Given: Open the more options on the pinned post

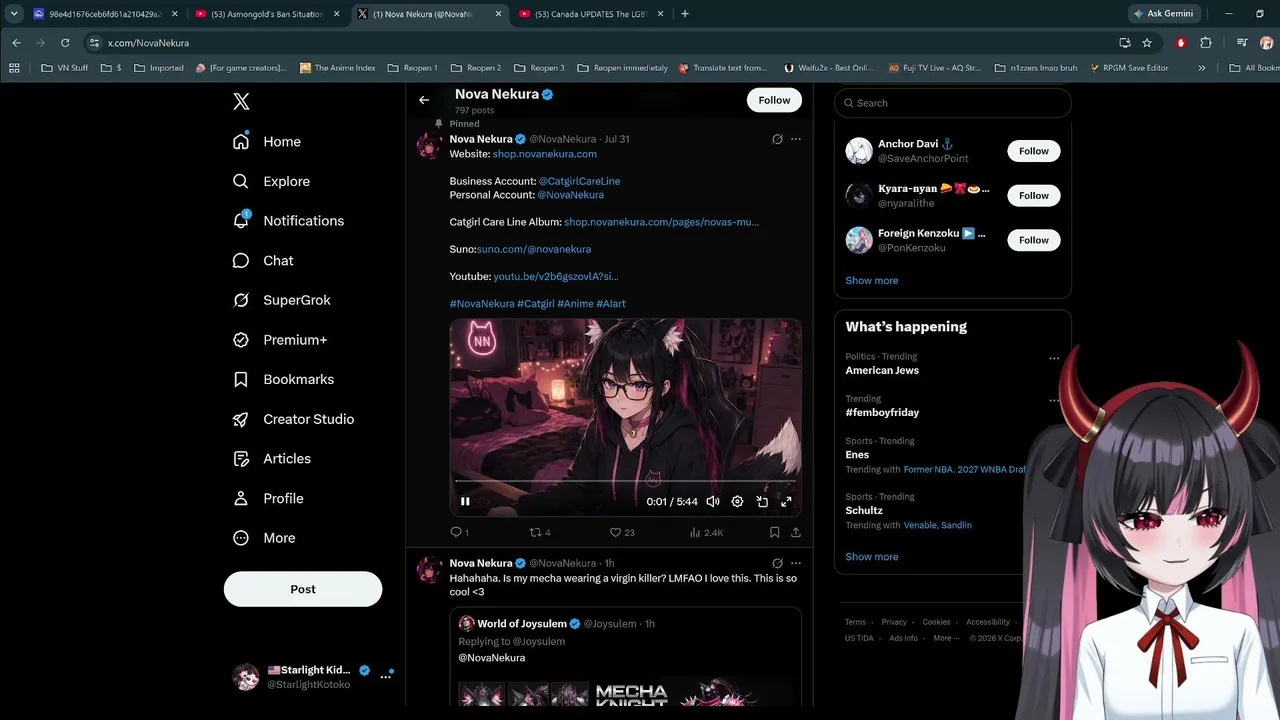Looking at the screenshot, I should (x=796, y=139).
